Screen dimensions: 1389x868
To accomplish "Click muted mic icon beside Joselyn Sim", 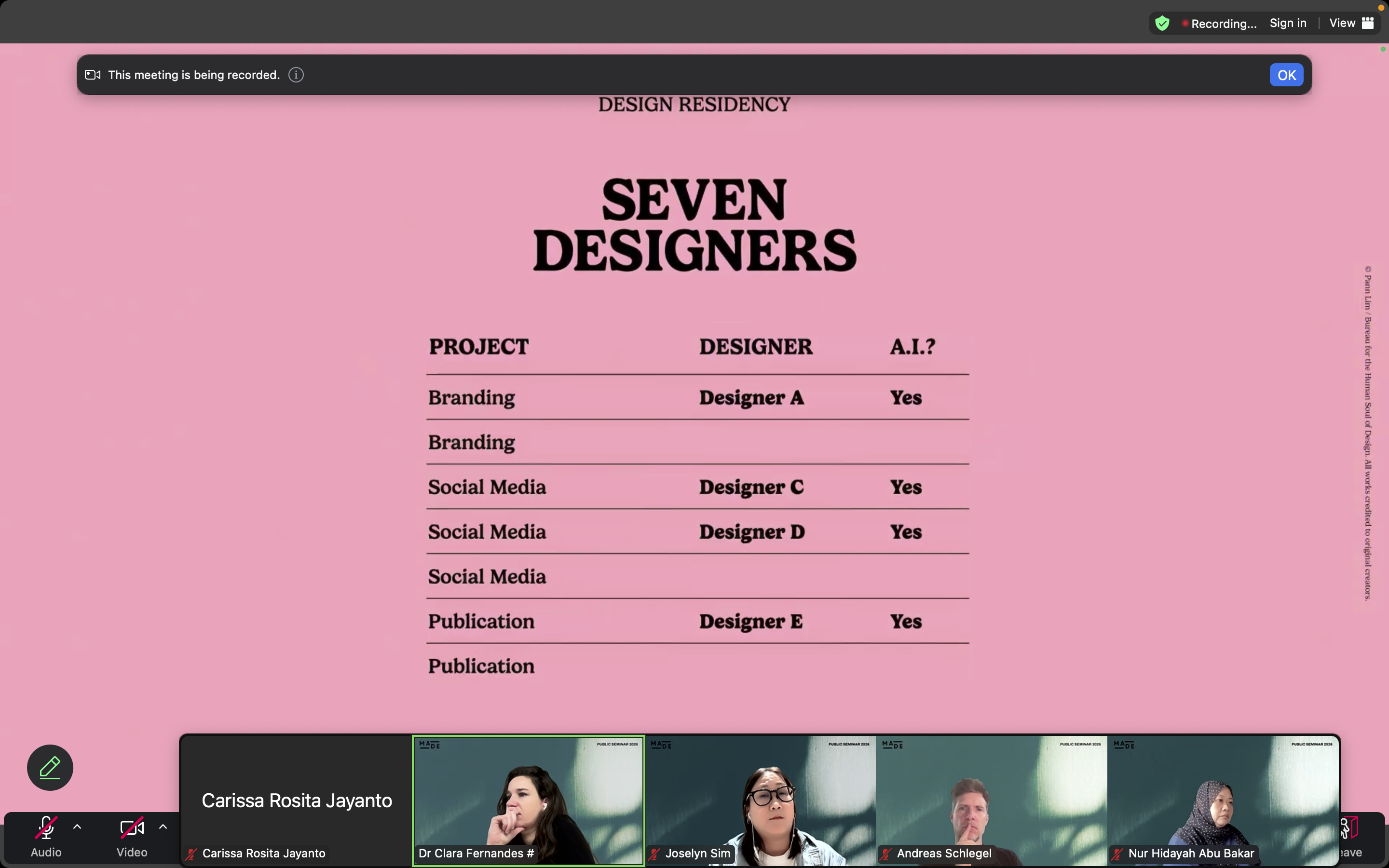I will tap(655, 854).
